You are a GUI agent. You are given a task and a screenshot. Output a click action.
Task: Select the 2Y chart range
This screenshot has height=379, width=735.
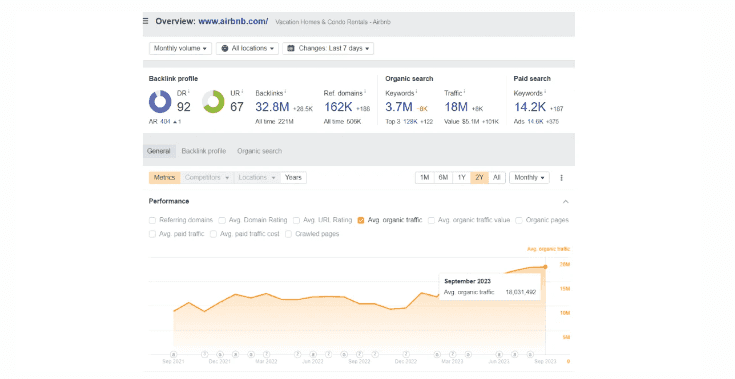pyautogui.click(x=479, y=178)
